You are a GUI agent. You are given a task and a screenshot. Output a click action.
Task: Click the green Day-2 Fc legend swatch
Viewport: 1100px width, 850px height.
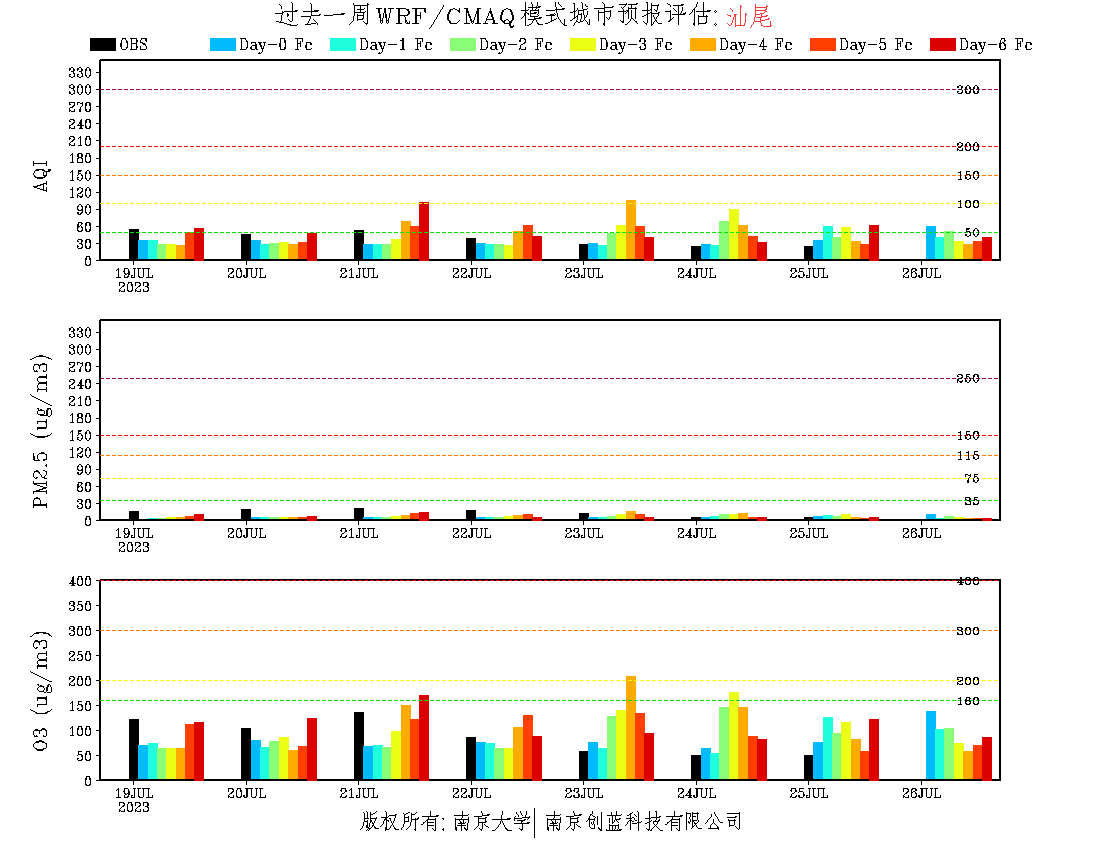click(463, 44)
